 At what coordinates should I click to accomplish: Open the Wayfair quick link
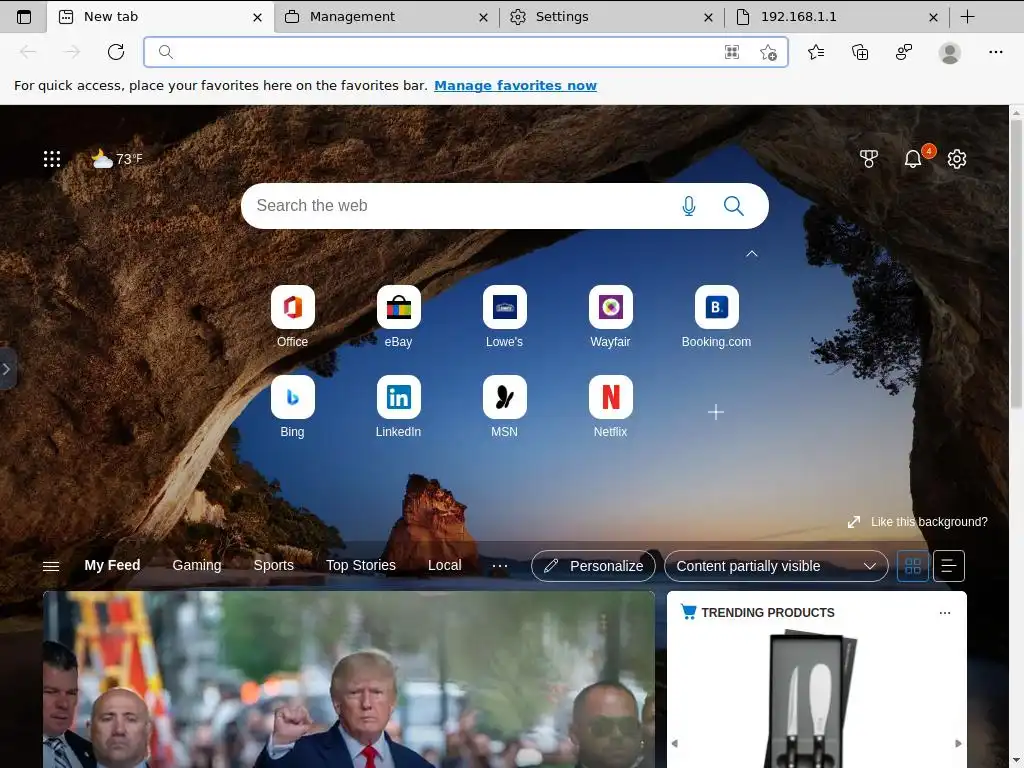point(611,317)
